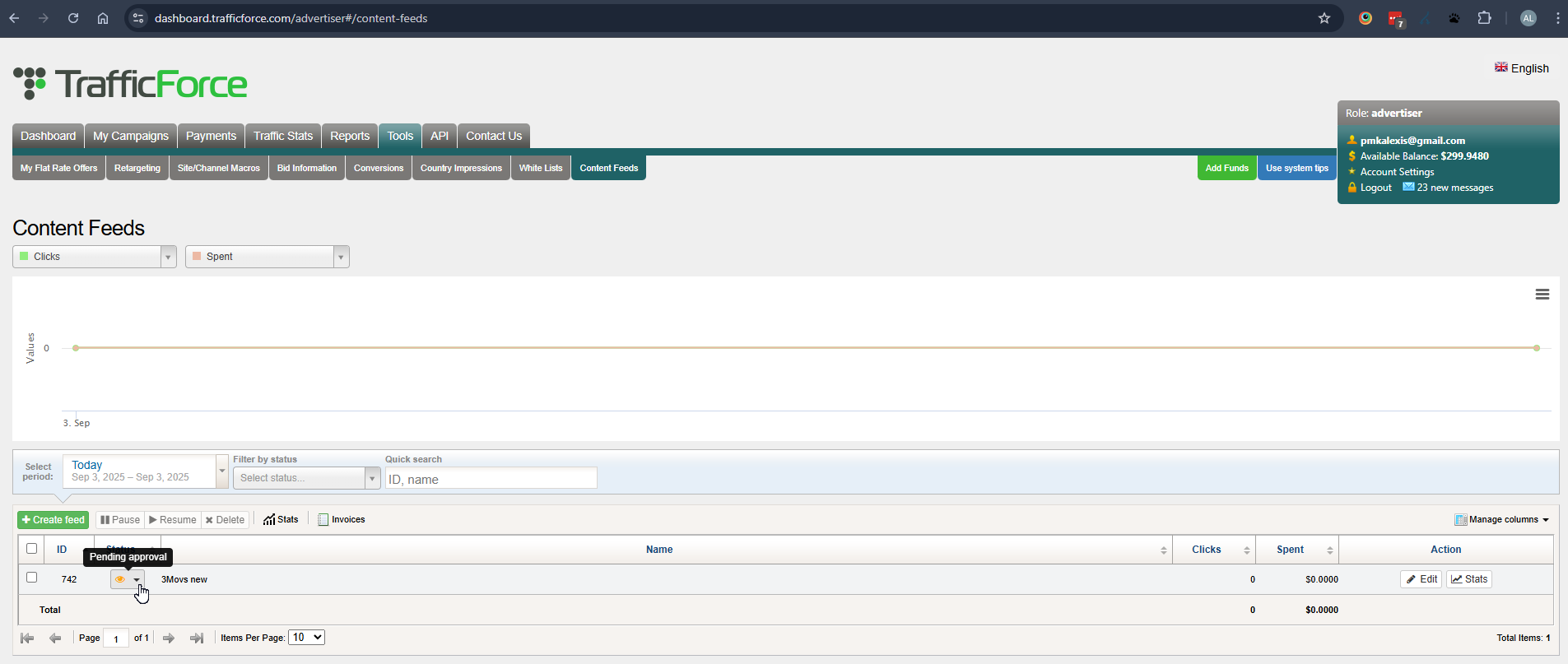Image resolution: width=1568 pixels, height=664 pixels.
Task: Open Manage columns dropdown
Action: pos(1502,519)
